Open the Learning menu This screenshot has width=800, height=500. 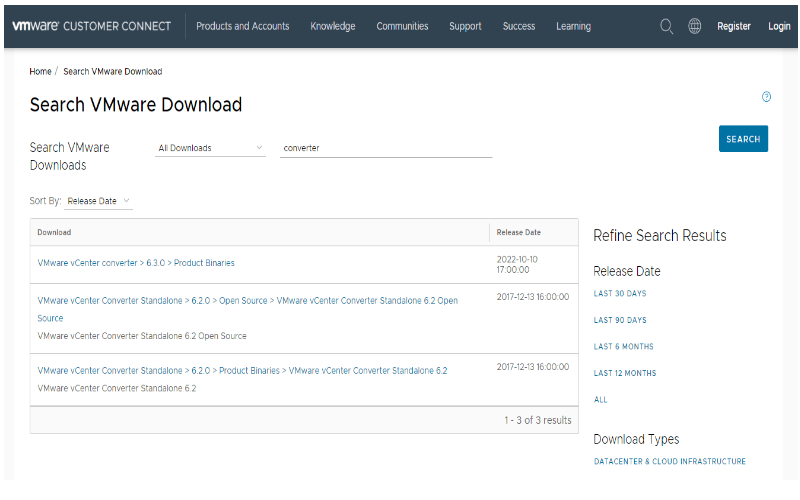[573, 26]
